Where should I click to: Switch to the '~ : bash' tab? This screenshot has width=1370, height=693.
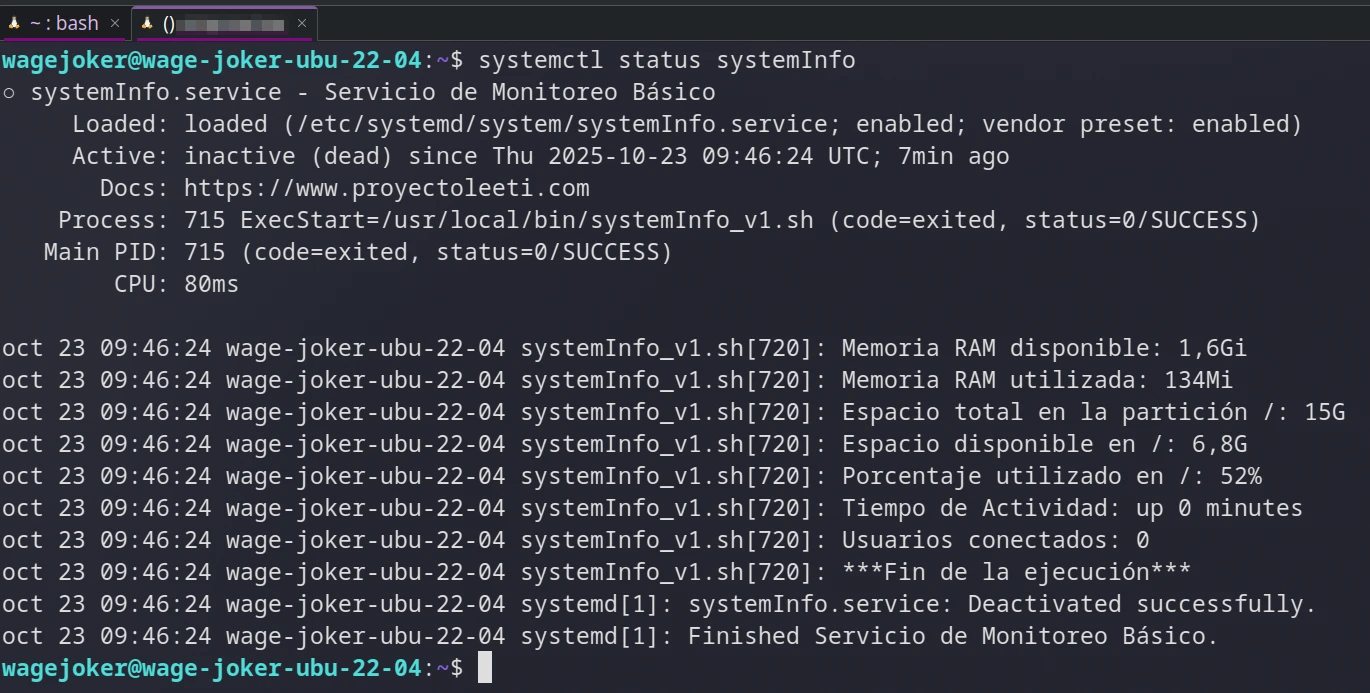(64, 22)
